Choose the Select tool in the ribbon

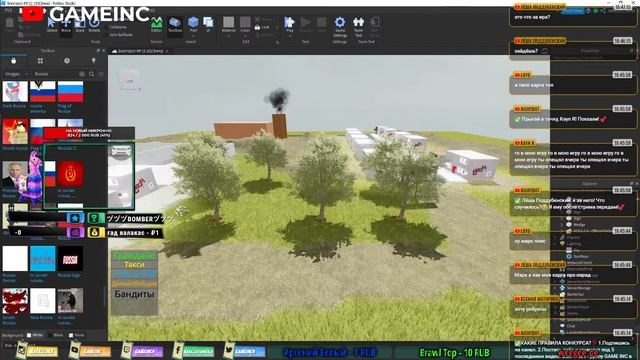pyautogui.click(x=51, y=24)
